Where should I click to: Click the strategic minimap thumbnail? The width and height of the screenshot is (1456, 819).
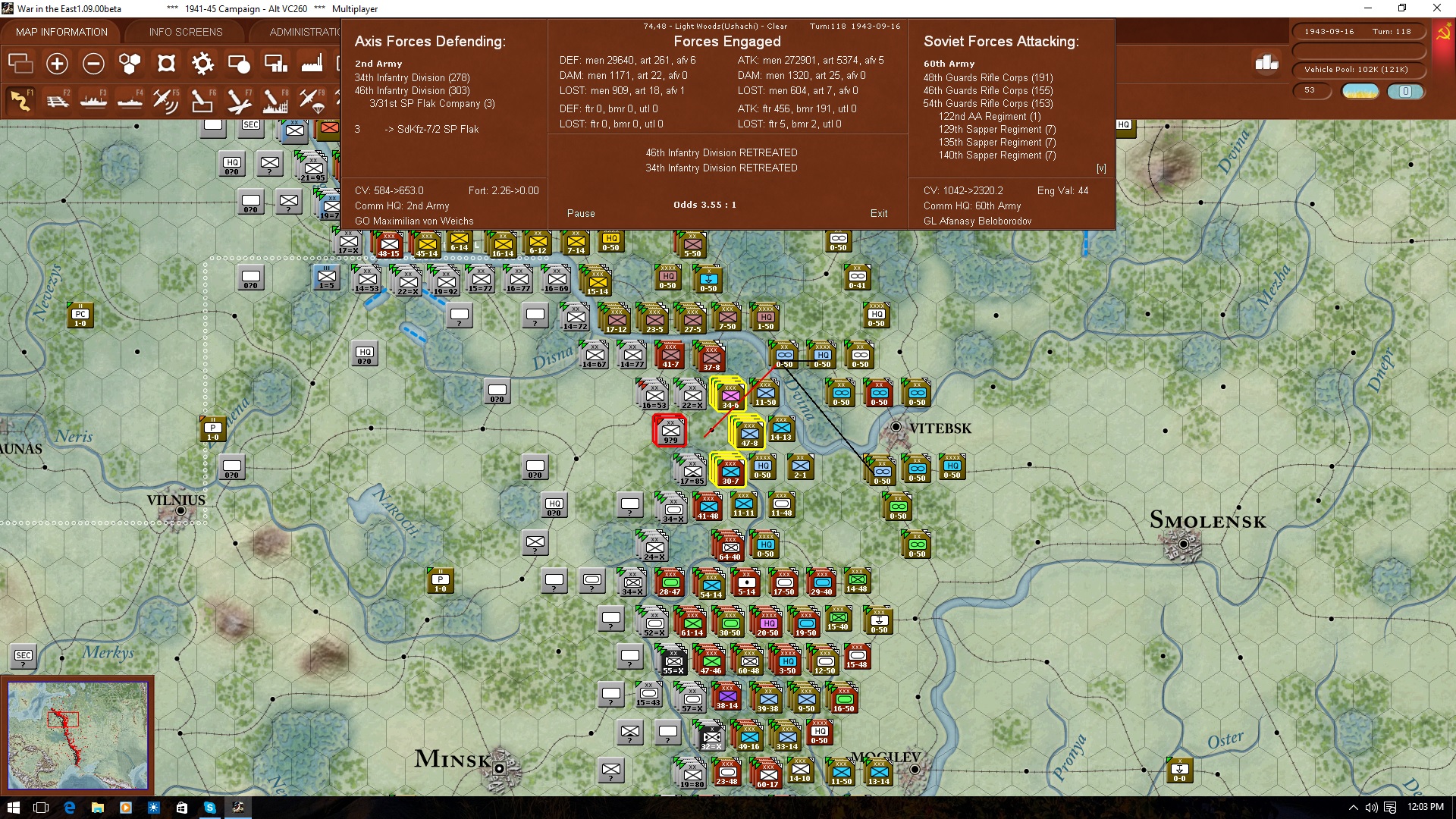tap(77, 736)
